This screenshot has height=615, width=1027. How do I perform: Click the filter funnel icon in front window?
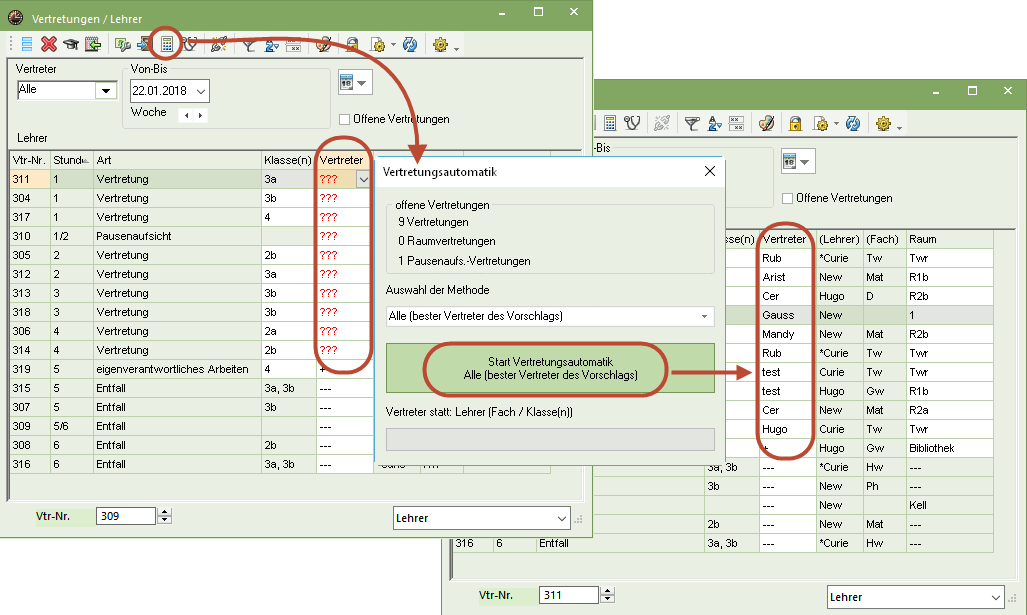tap(249, 45)
